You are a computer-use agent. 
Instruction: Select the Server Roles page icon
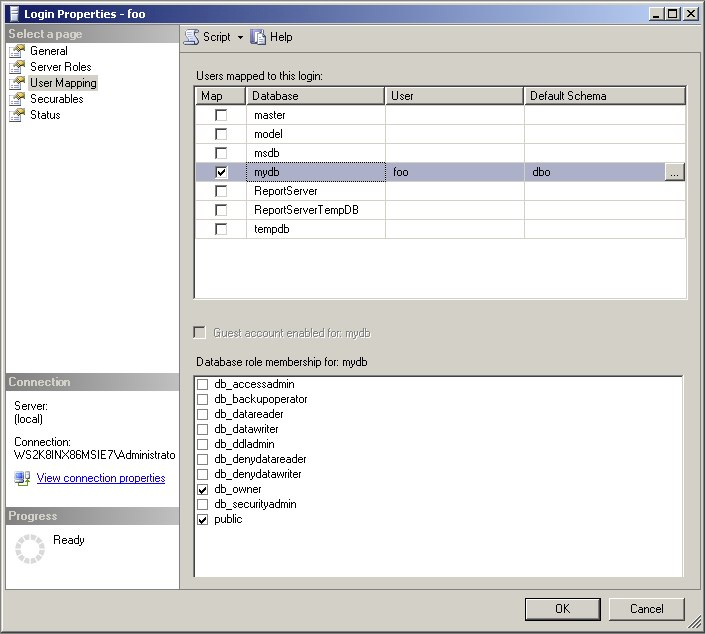click(x=17, y=67)
